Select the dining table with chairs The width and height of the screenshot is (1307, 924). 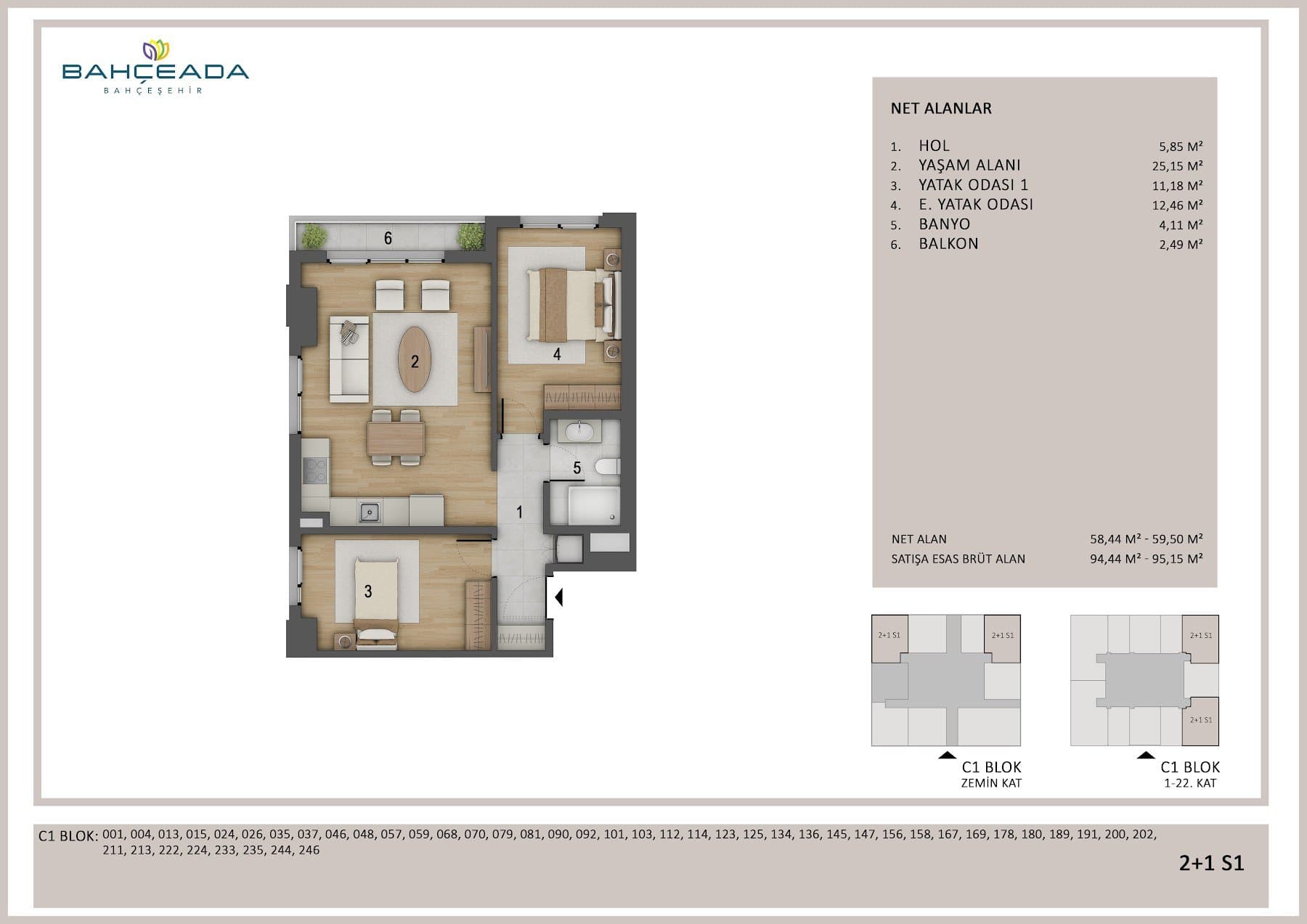[396, 438]
